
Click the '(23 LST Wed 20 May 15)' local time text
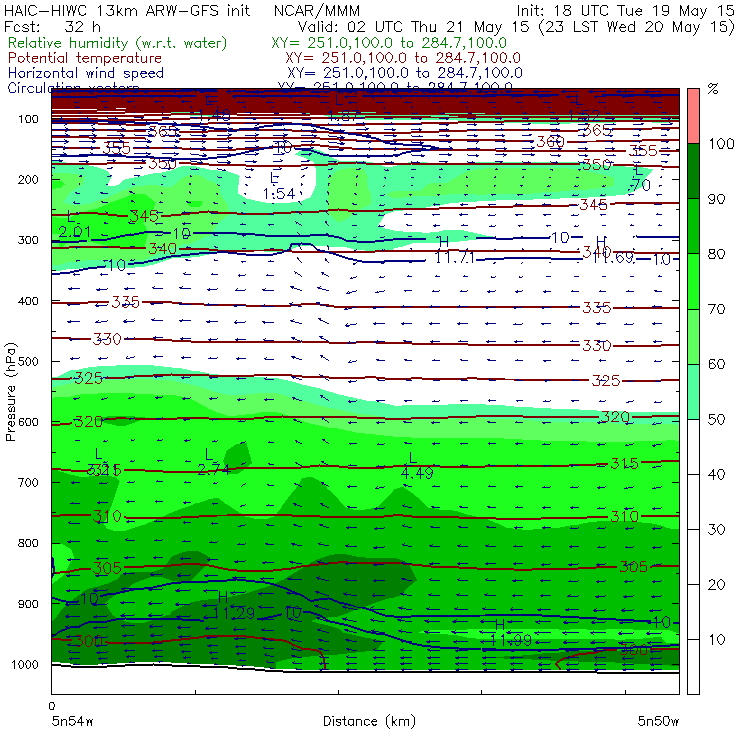(x=637, y=27)
